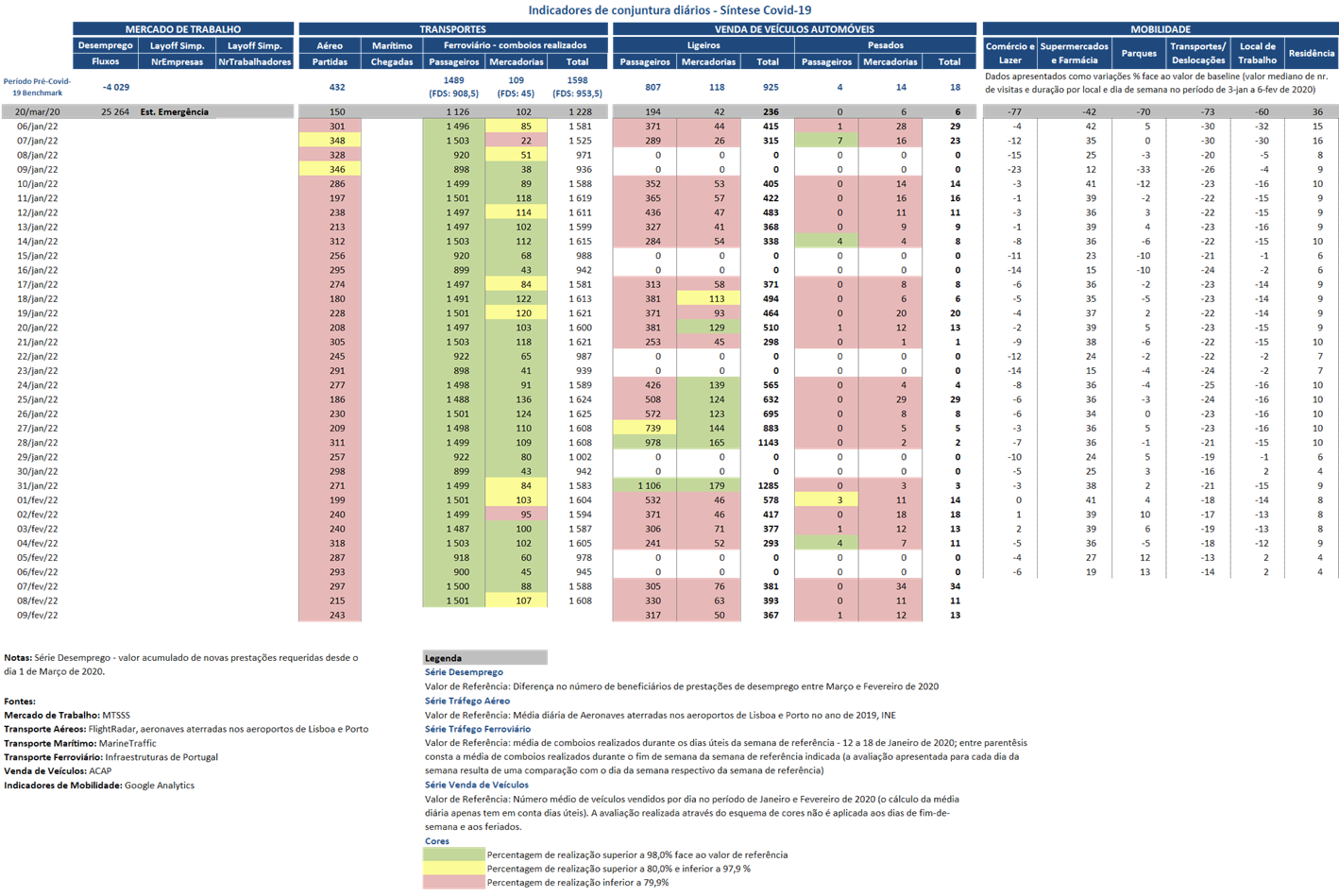Select the Parques column header
Image resolution: width=1339 pixels, height=896 pixels.
(x=1139, y=53)
